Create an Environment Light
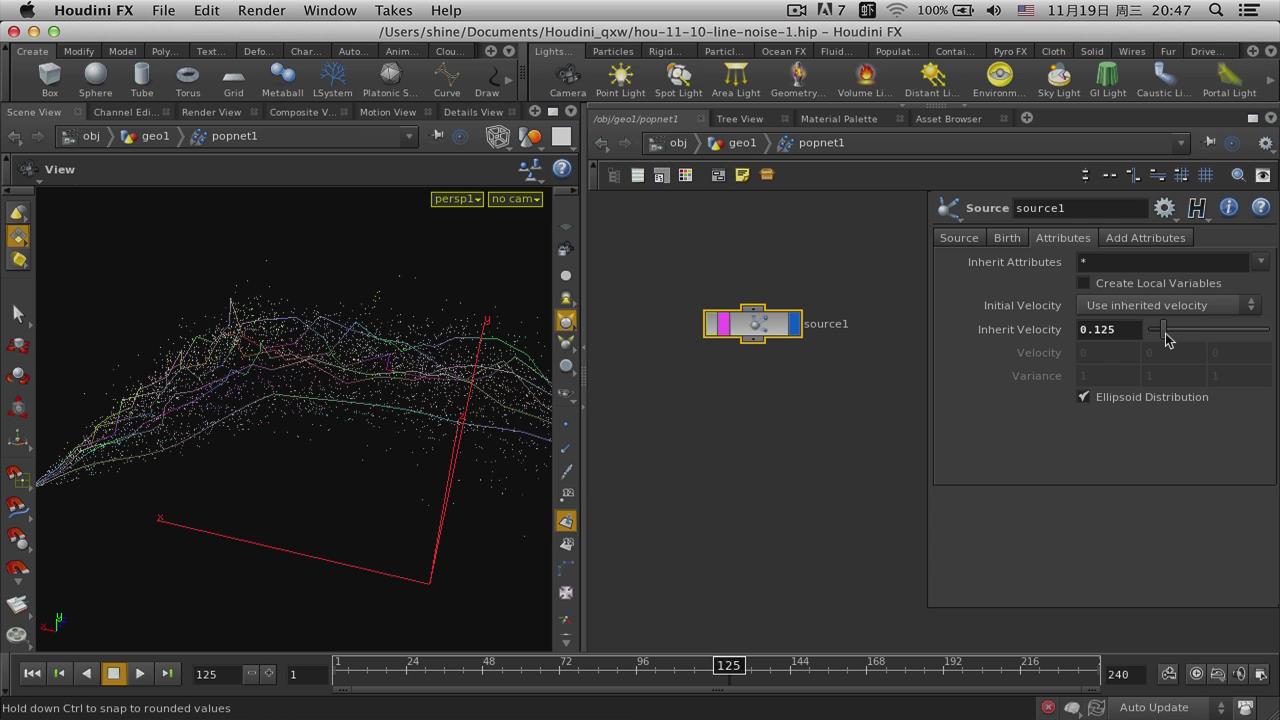Image resolution: width=1280 pixels, height=720 pixels. click(999, 79)
